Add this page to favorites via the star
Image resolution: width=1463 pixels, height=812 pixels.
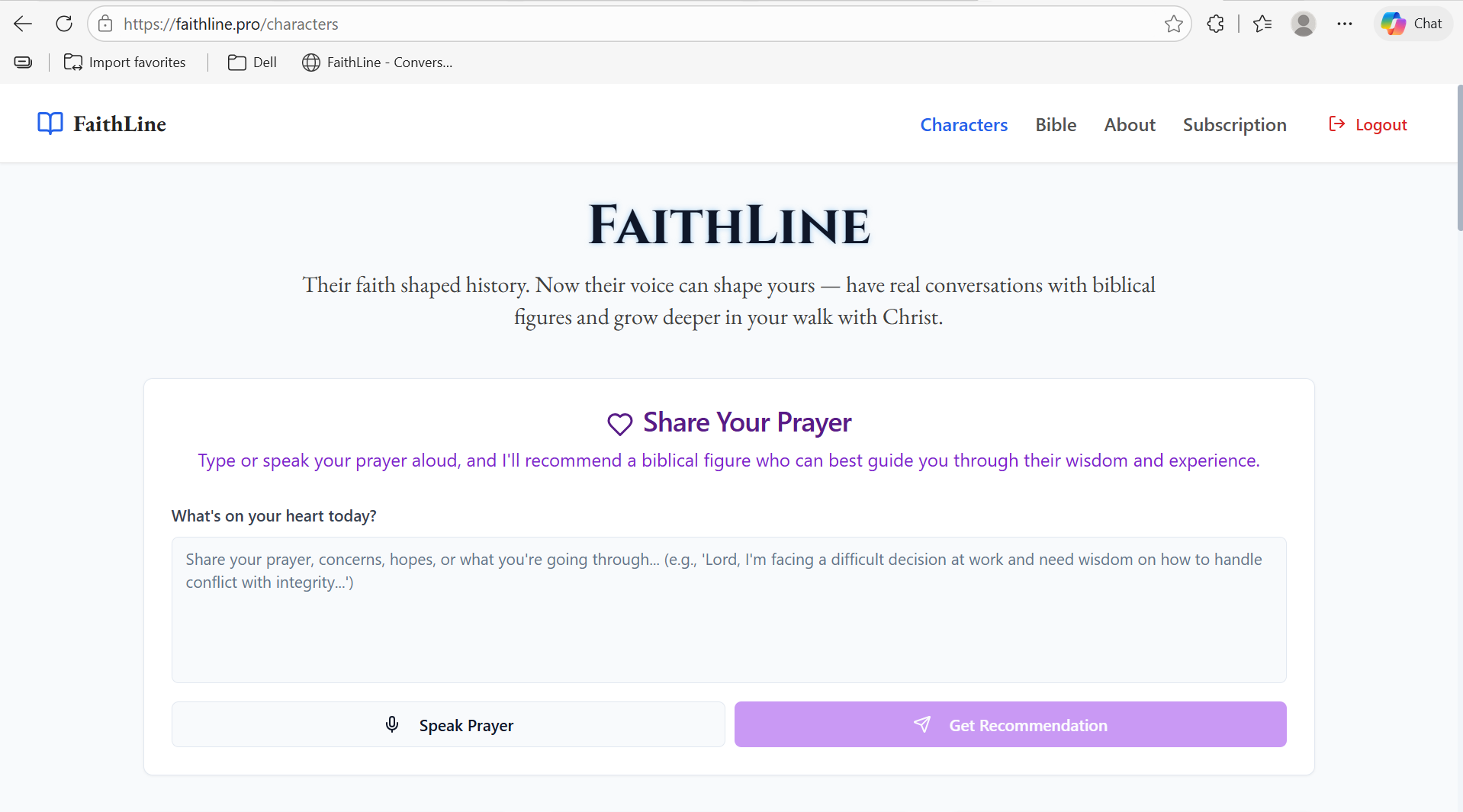[1174, 24]
